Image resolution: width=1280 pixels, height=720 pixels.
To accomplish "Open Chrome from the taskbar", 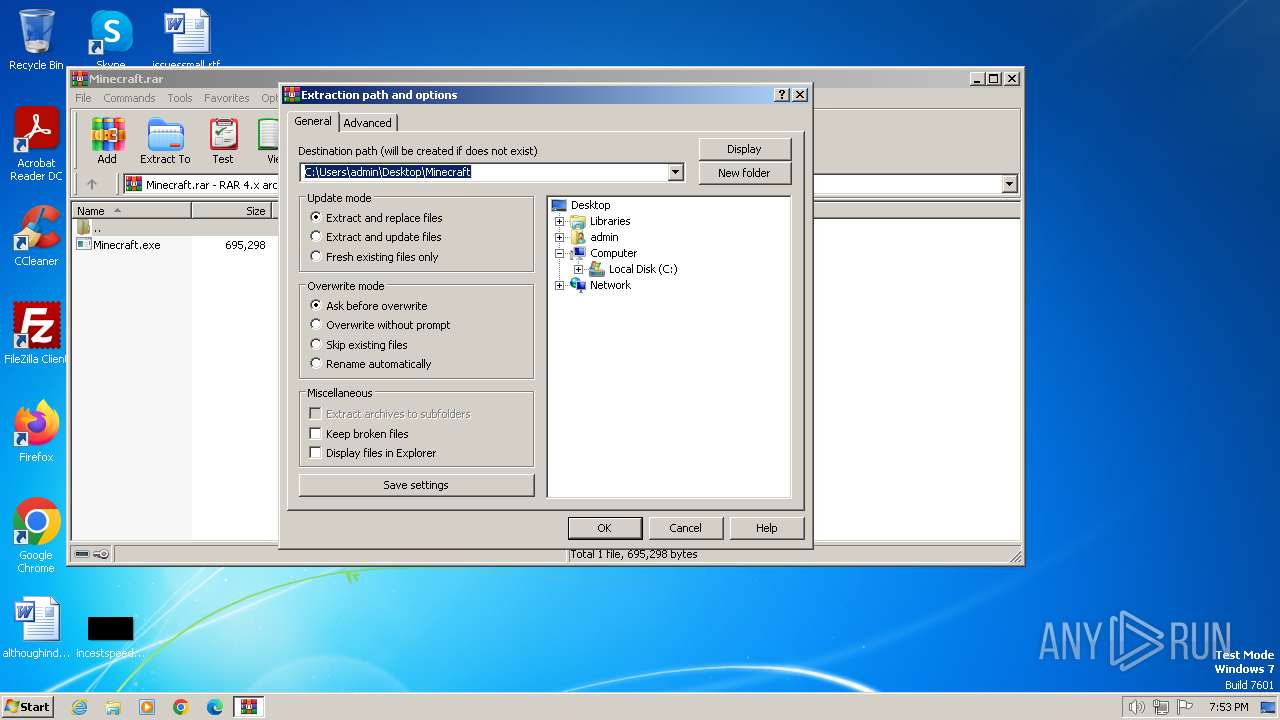I will 181,707.
